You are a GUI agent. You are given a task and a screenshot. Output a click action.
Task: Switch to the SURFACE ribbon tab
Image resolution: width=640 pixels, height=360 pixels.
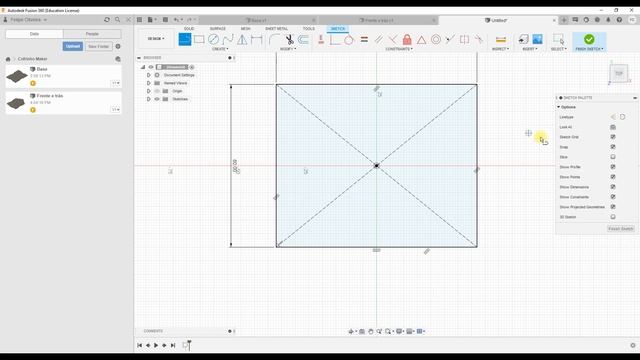click(x=218, y=29)
